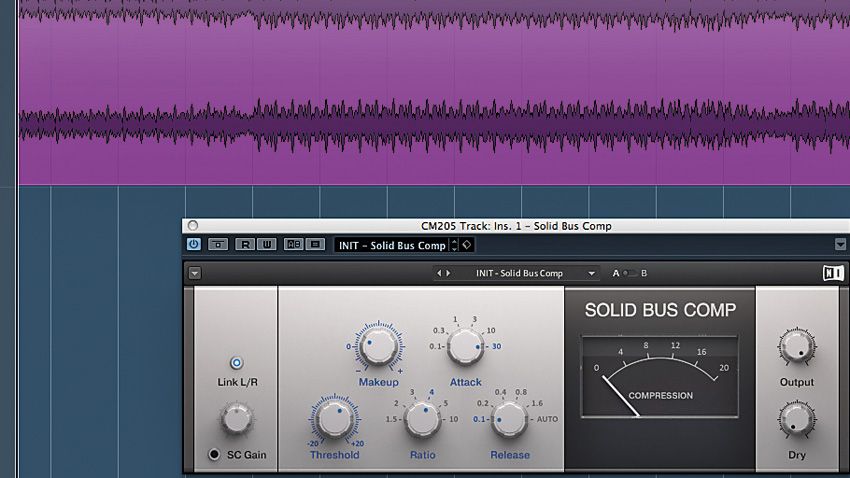The width and height of the screenshot is (850, 478).
Task: Expand the plugin menu arrow at top left
Action: click(x=194, y=273)
